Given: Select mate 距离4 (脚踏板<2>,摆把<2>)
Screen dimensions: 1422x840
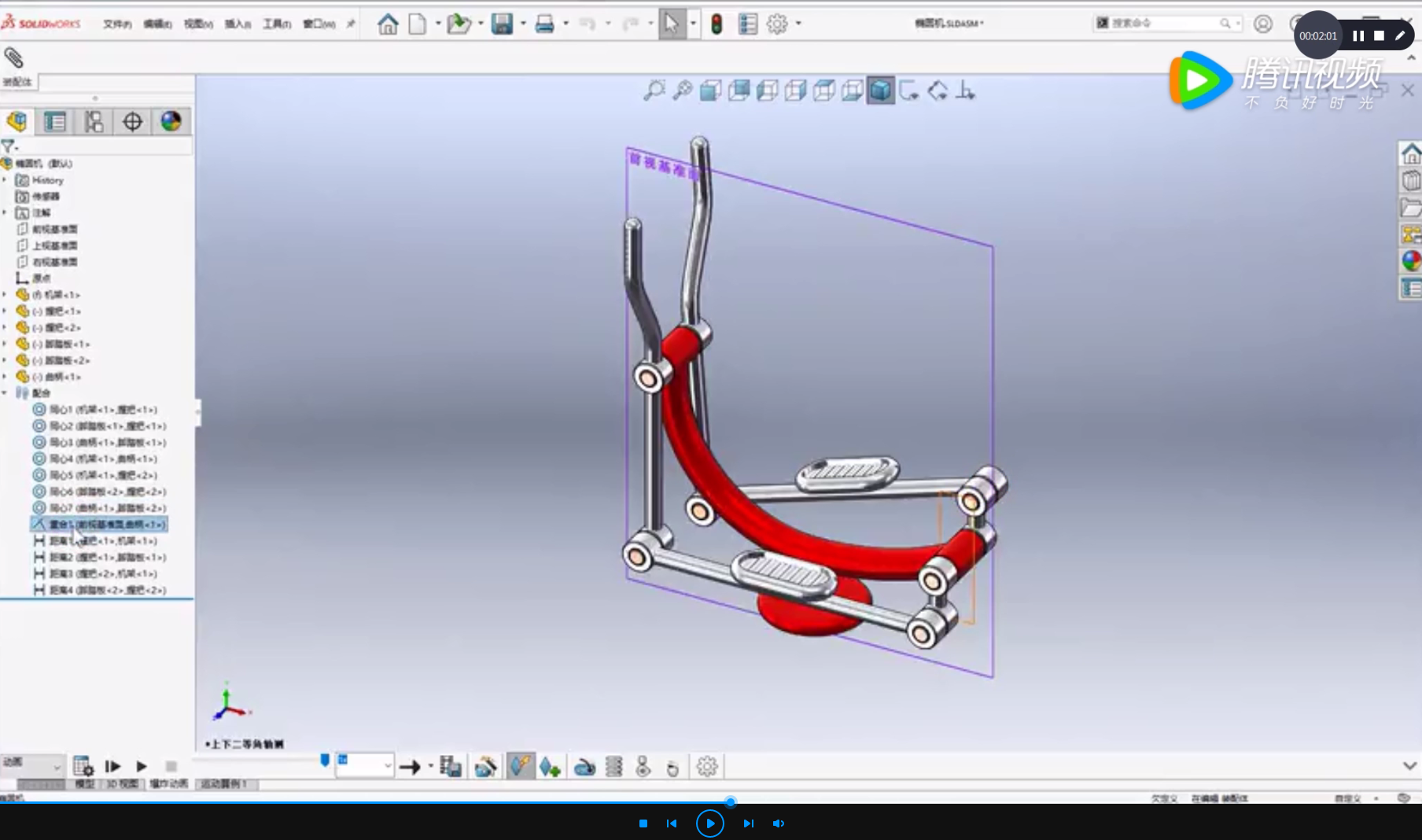Looking at the screenshot, I should (99, 591).
